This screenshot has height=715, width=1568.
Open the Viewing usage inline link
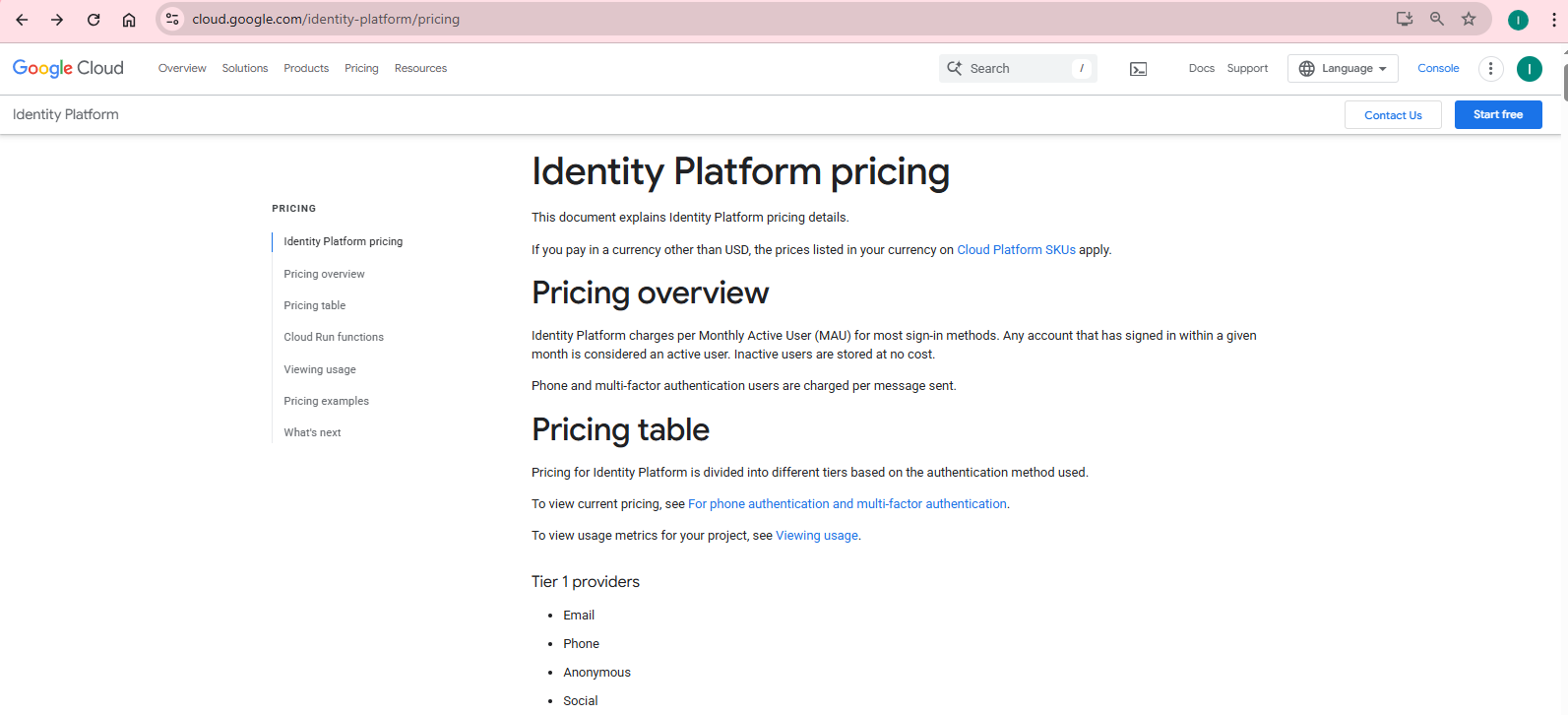(817, 536)
